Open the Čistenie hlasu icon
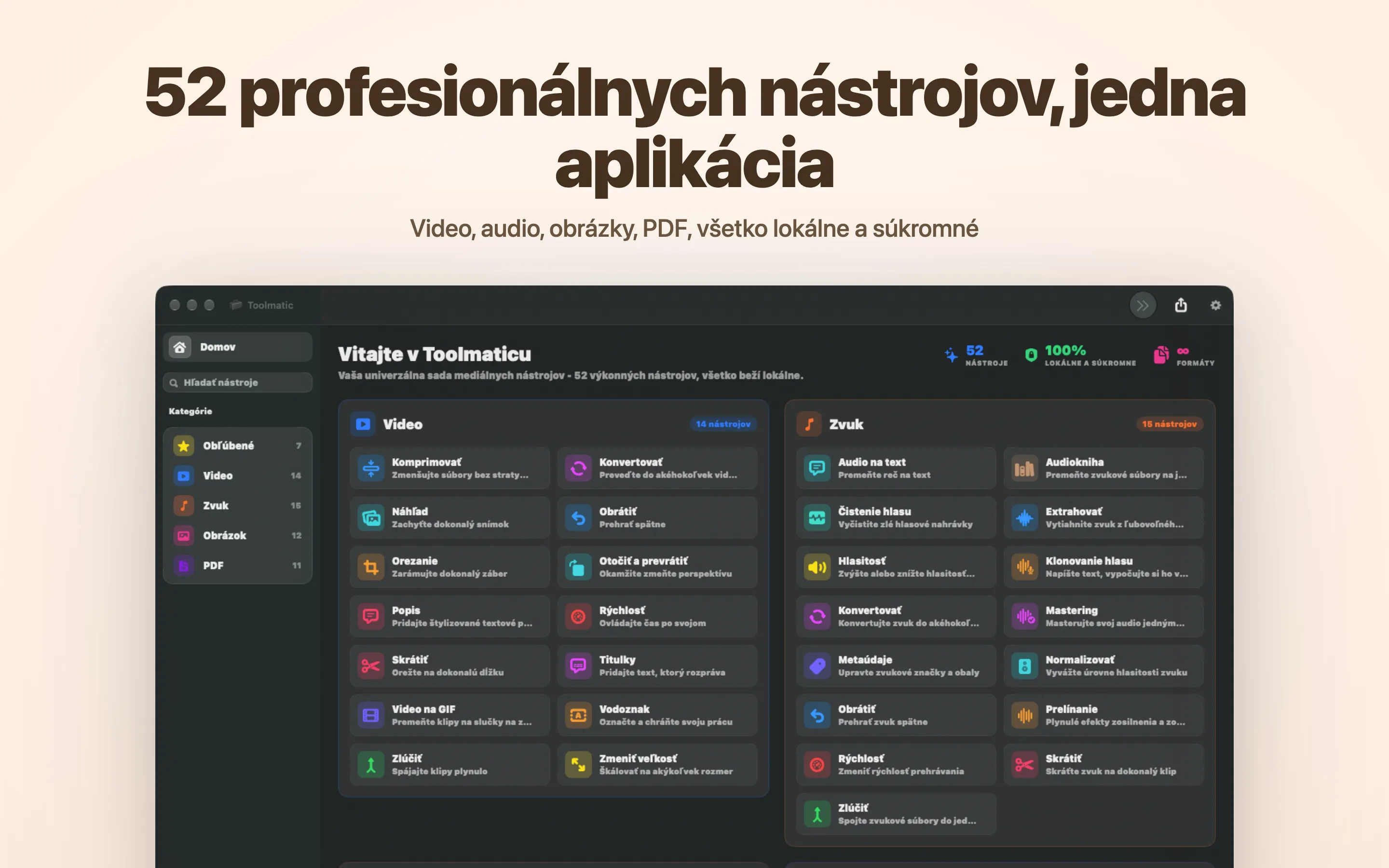Image resolution: width=1389 pixels, height=868 pixels. 817,518
